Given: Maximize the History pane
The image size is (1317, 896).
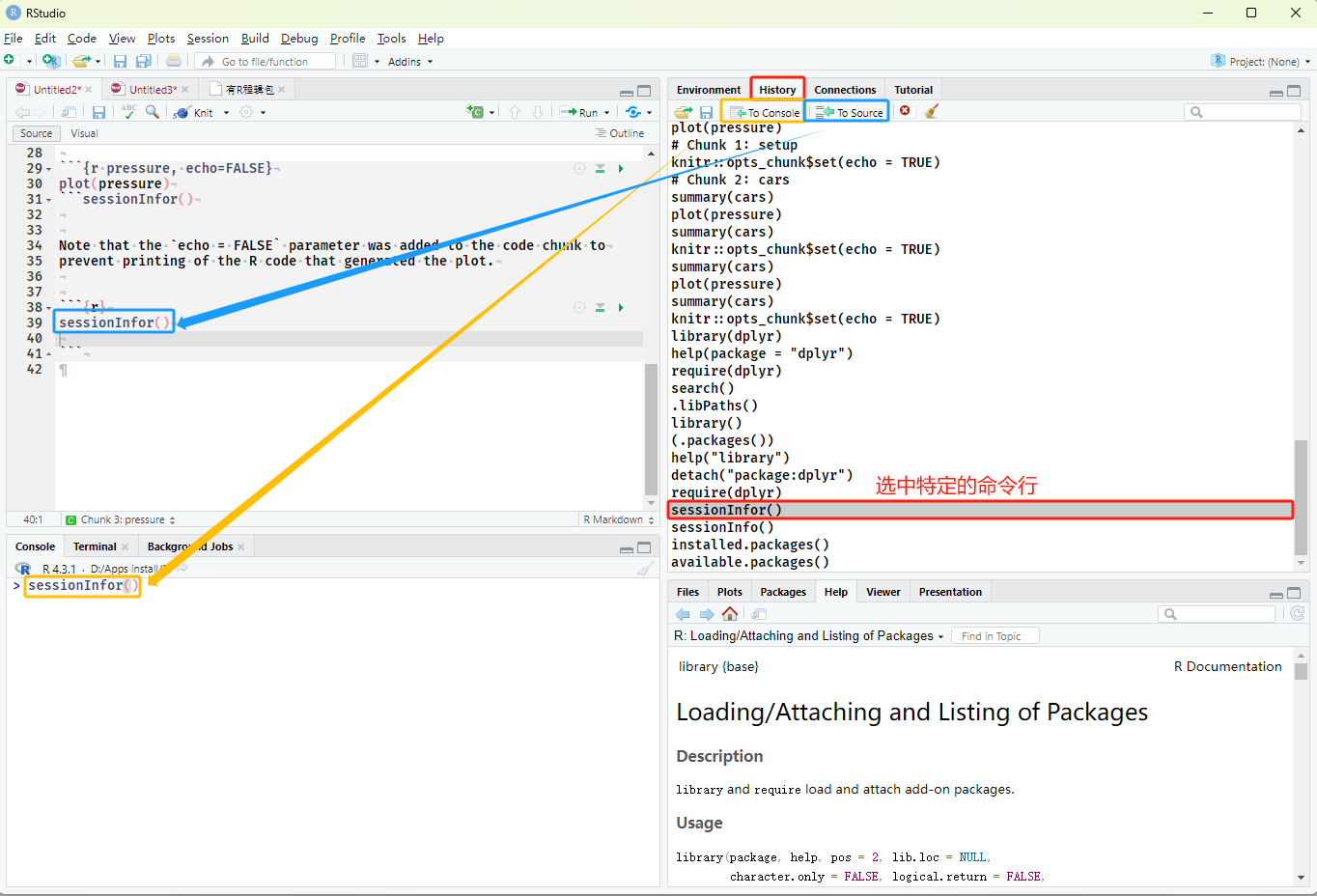Looking at the screenshot, I should coord(1294,90).
